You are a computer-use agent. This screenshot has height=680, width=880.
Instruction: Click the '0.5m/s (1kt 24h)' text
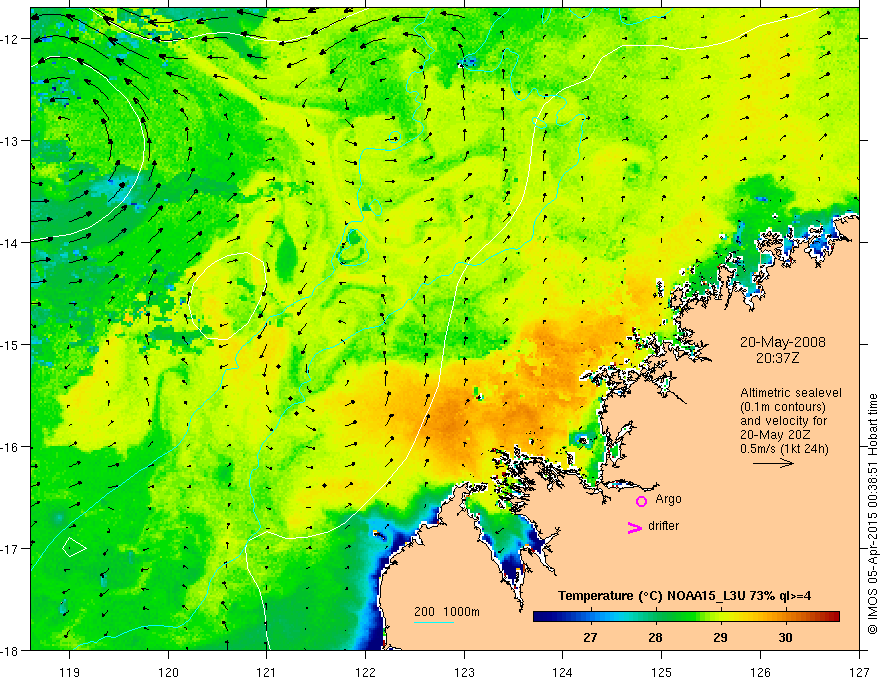point(785,449)
